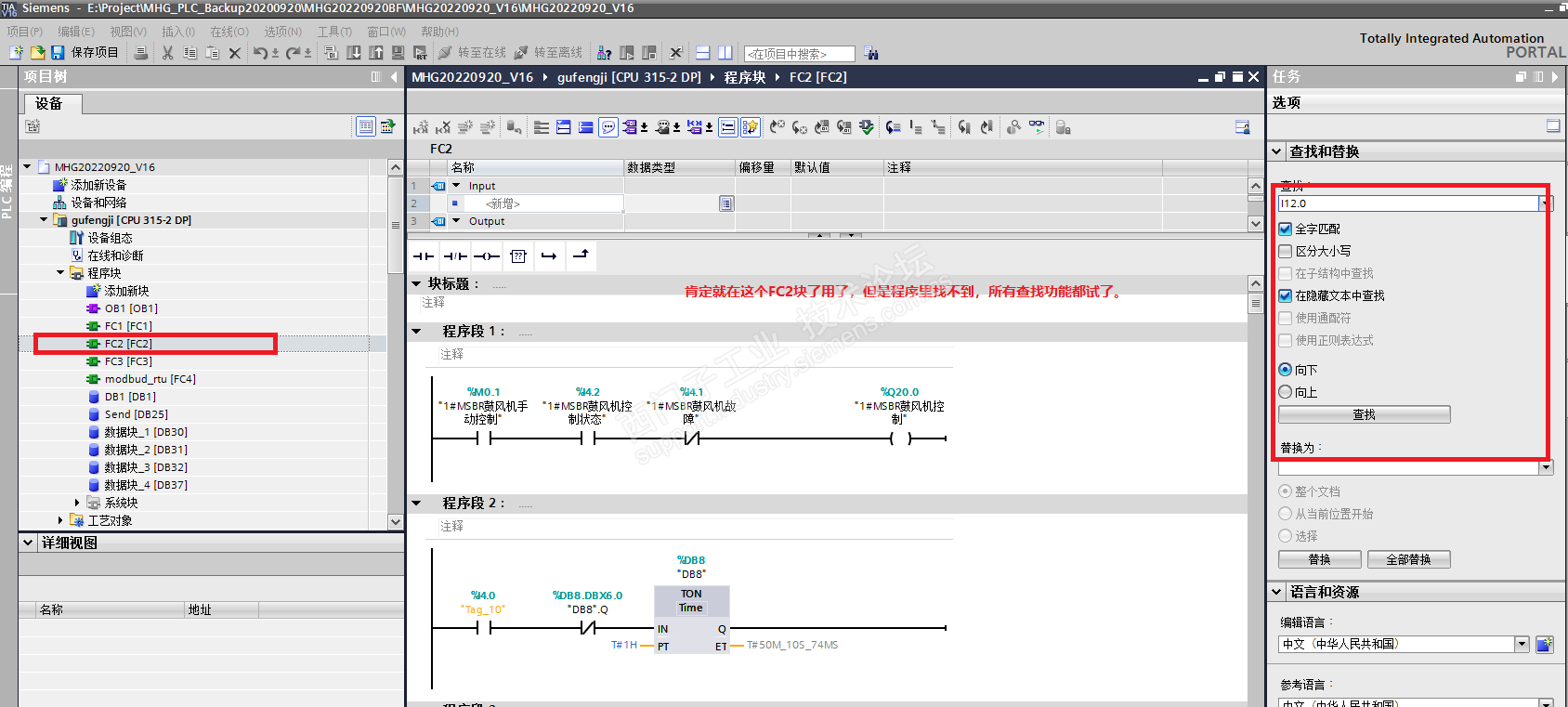The height and width of the screenshot is (707, 1568).
Task: Collapse the 详细视图 detail view panel
Action: click(x=28, y=543)
